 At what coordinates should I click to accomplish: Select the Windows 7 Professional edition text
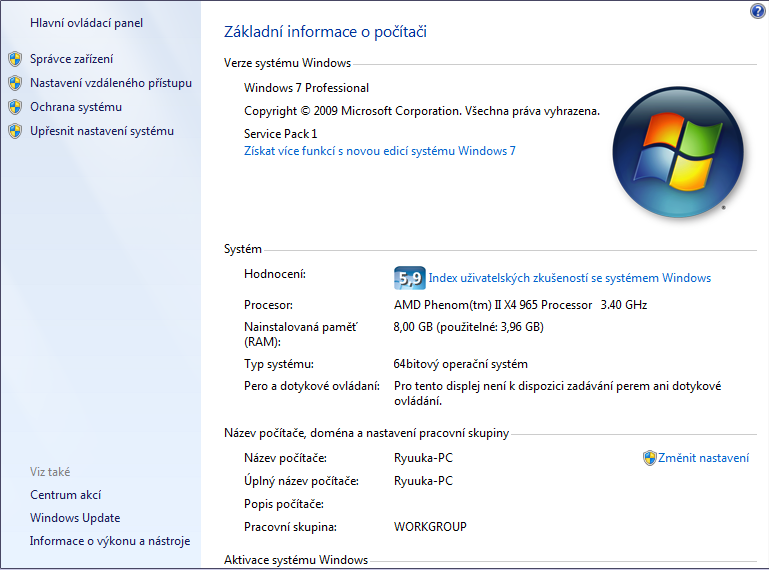[x=307, y=88]
